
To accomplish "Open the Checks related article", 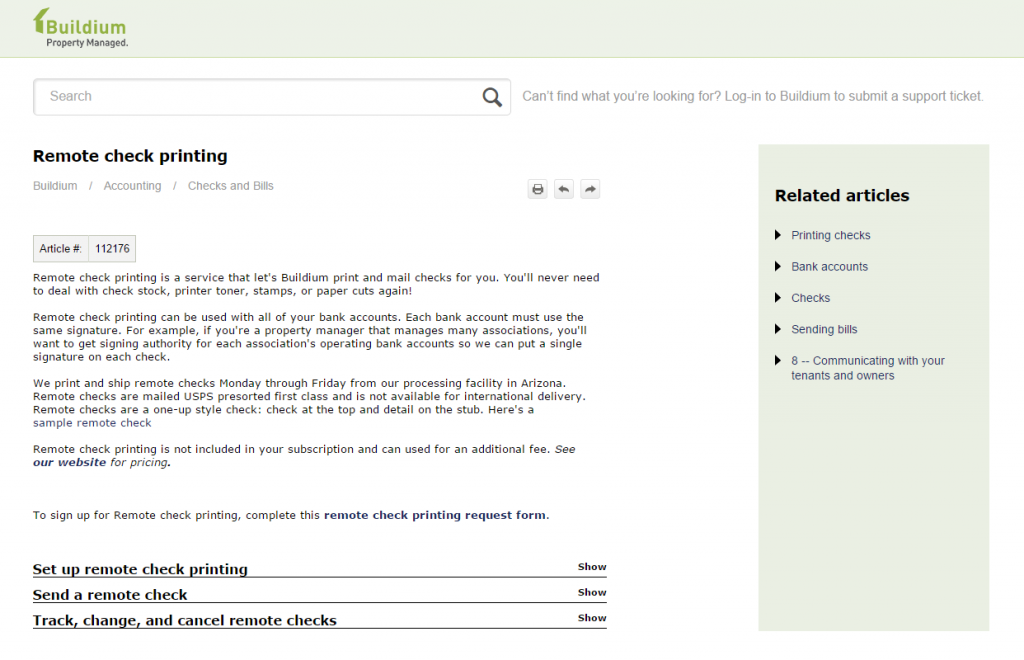I will point(810,298).
